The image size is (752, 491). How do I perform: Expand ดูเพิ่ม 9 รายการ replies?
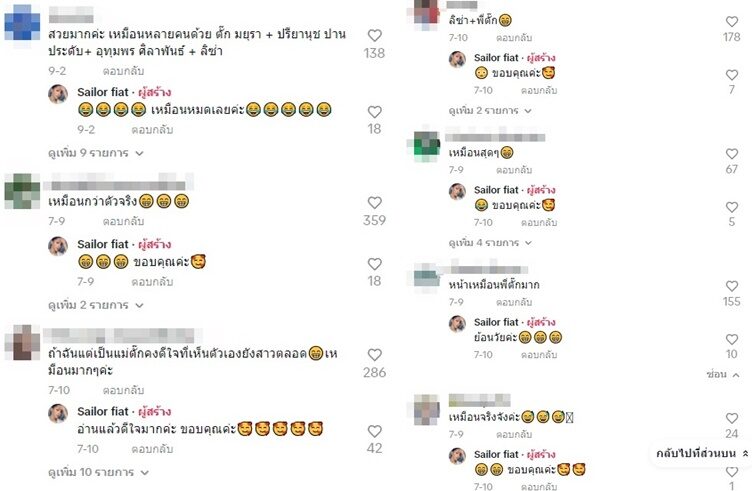pos(96,153)
